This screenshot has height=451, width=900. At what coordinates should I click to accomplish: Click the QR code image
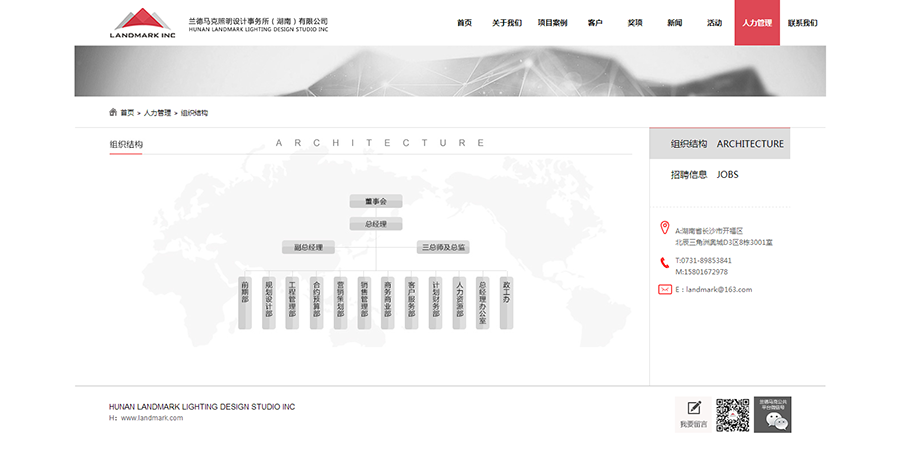(732, 414)
